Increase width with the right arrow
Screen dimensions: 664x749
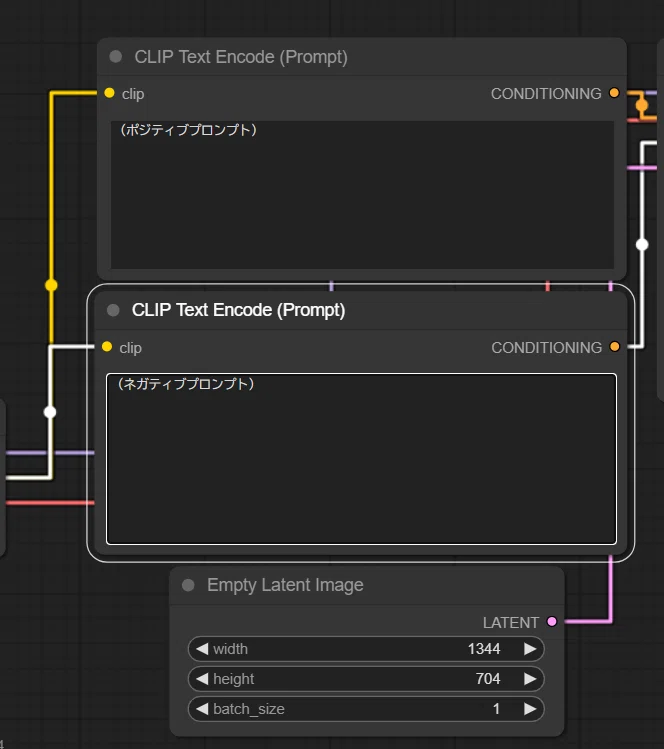click(530, 649)
